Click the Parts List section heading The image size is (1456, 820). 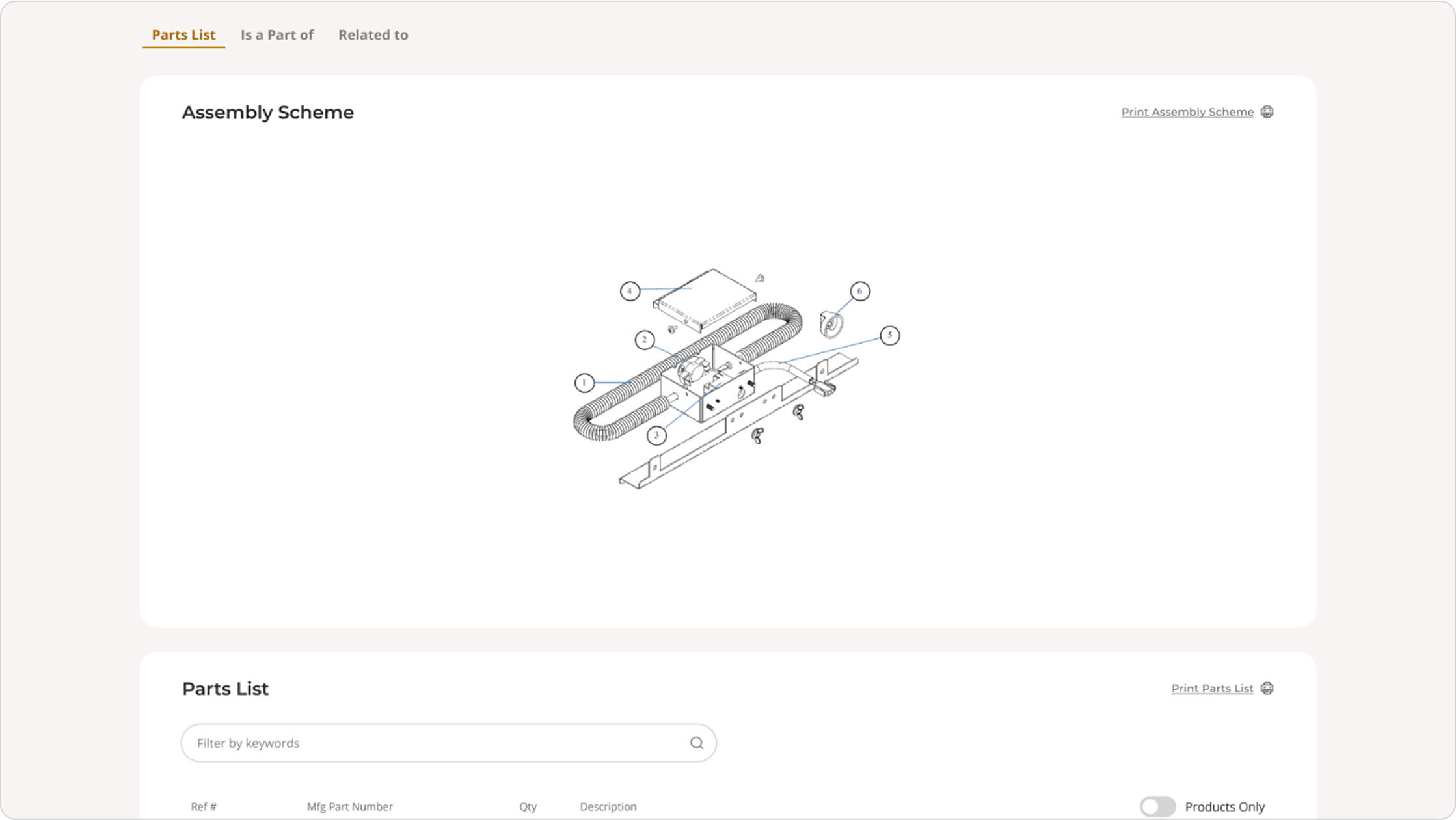(225, 689)
